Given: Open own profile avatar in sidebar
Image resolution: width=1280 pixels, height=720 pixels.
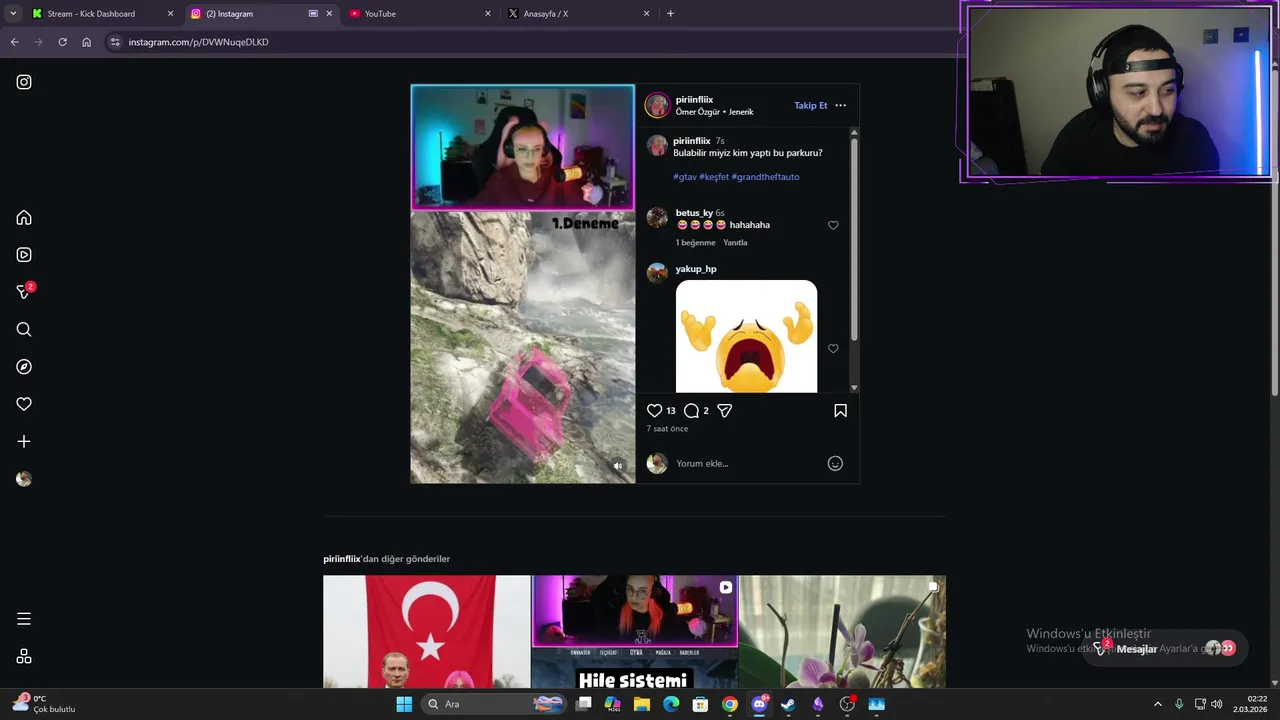Looking at the screenshot, I should pos(24,479).
